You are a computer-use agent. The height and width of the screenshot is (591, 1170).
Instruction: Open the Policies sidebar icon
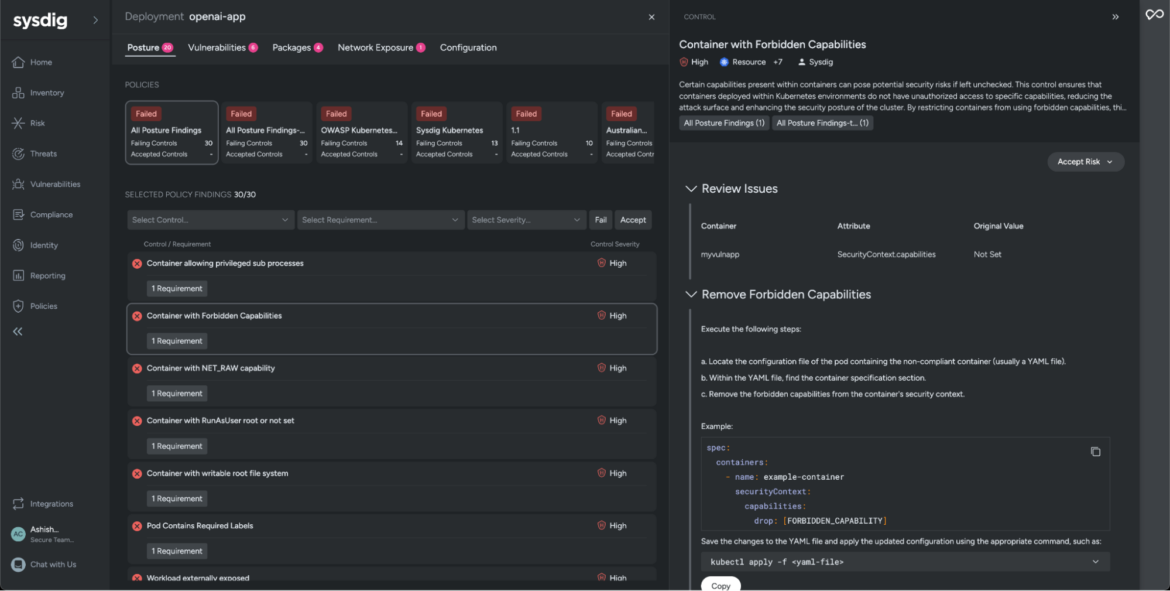click(x=19, y=306)
